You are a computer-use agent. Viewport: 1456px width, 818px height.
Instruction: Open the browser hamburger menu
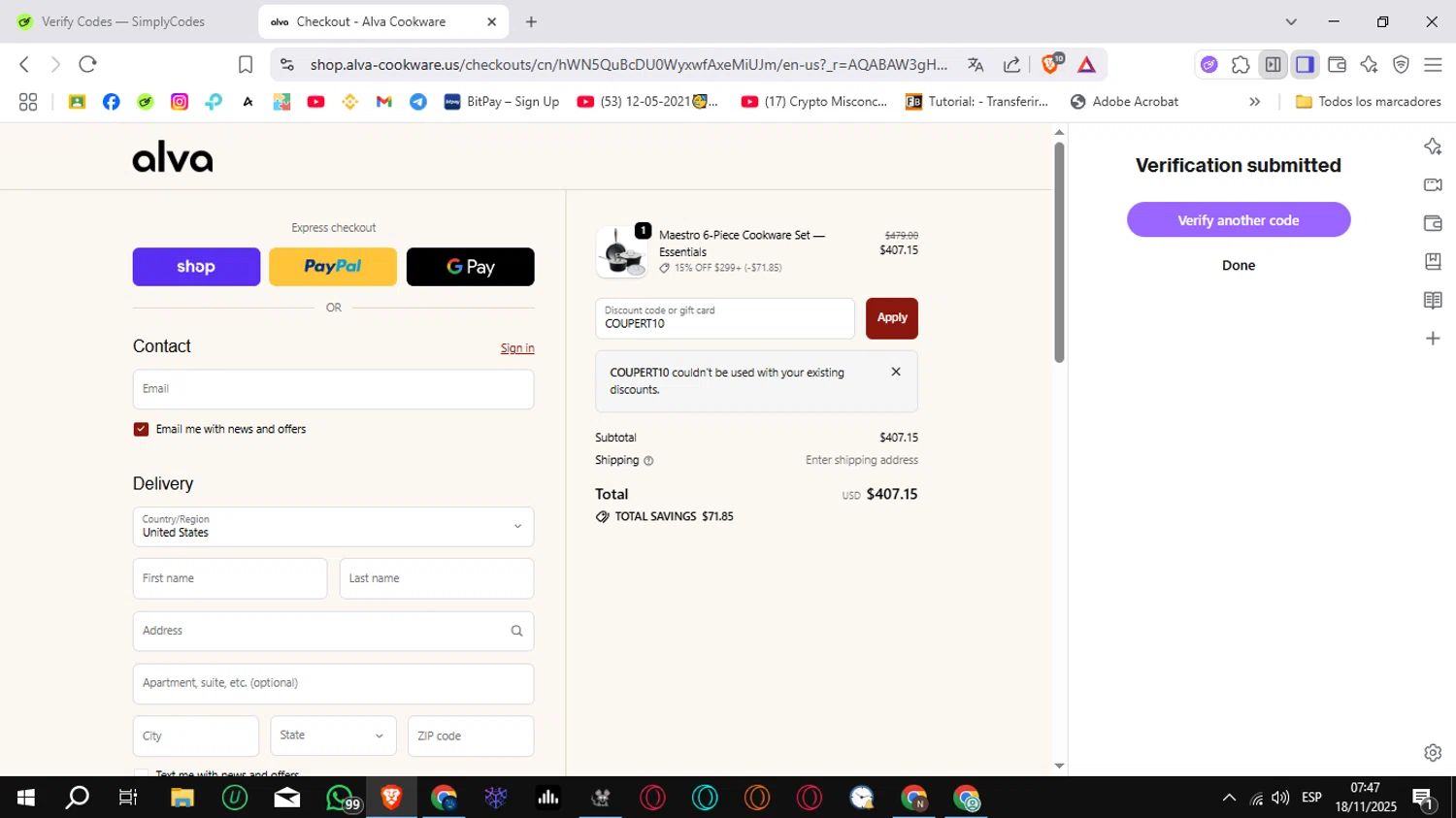(1433, 64)
